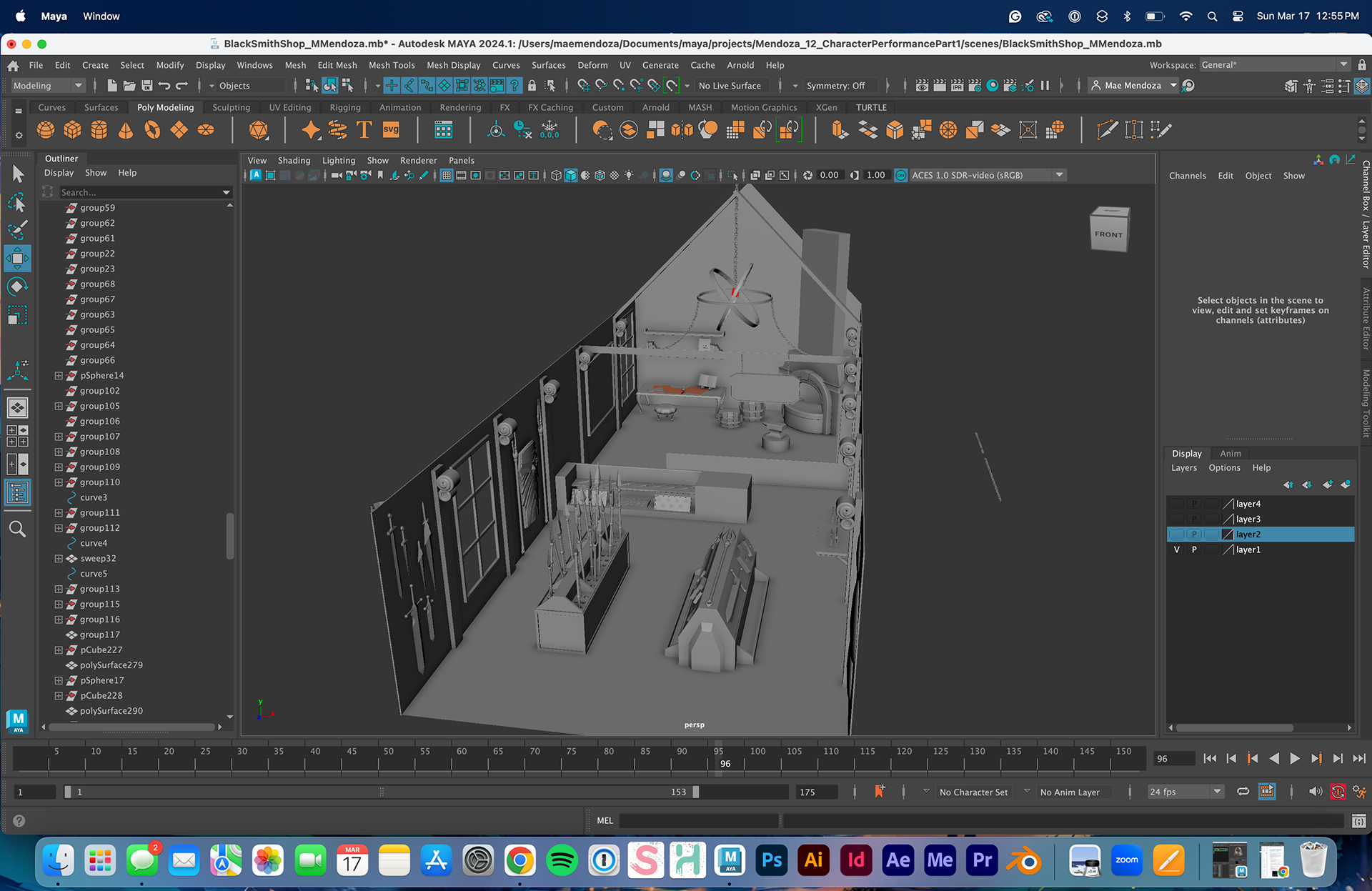
Task: Click the Outliner layout icon in toolbox
Action: point(17,492)
